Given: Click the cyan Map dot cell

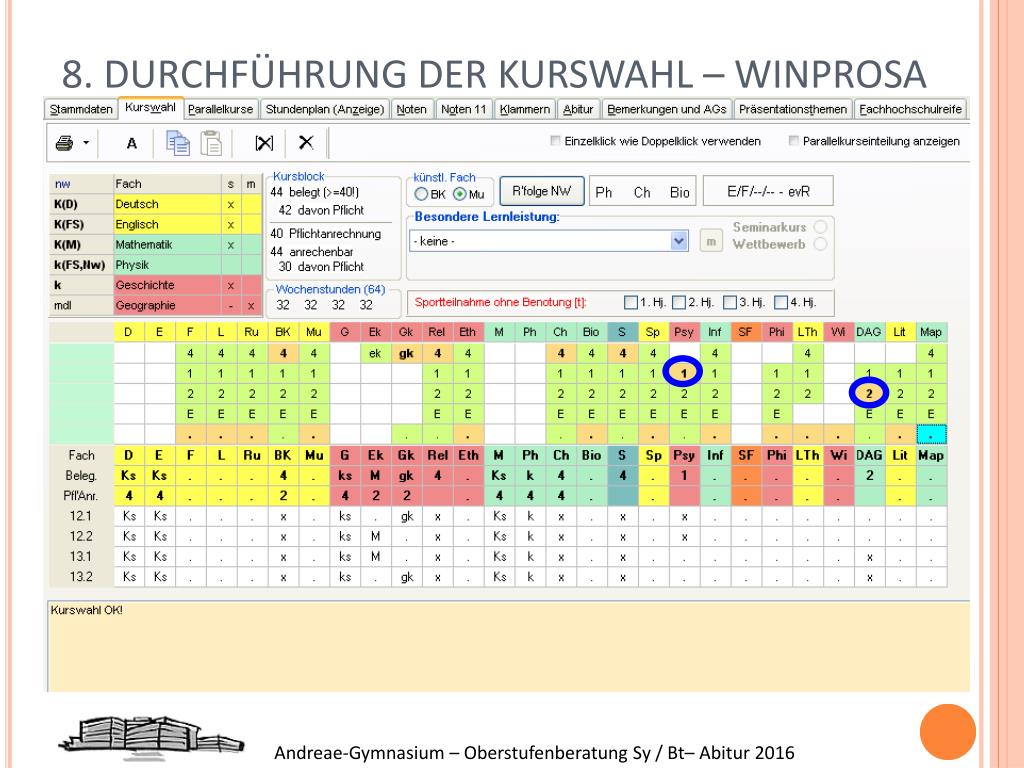Looking at the screenshot, I should tap(931, 434).
